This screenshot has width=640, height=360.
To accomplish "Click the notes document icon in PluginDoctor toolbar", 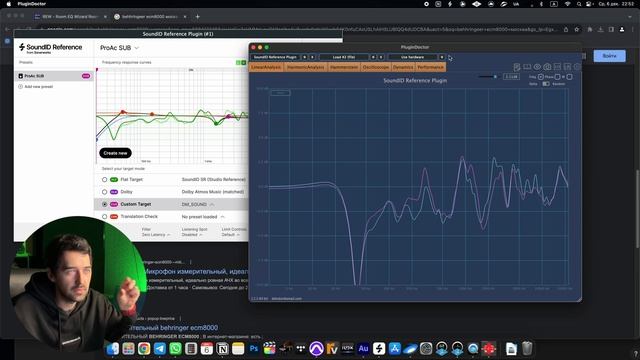I will pyautogui.click(x=517, y=67).
